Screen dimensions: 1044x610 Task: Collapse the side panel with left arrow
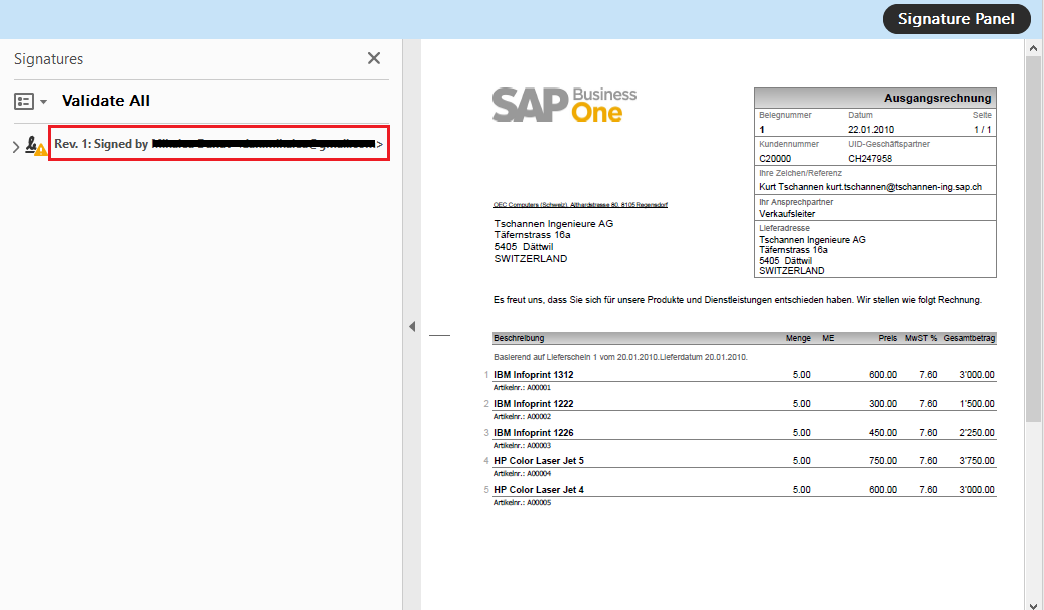point(412,326)
